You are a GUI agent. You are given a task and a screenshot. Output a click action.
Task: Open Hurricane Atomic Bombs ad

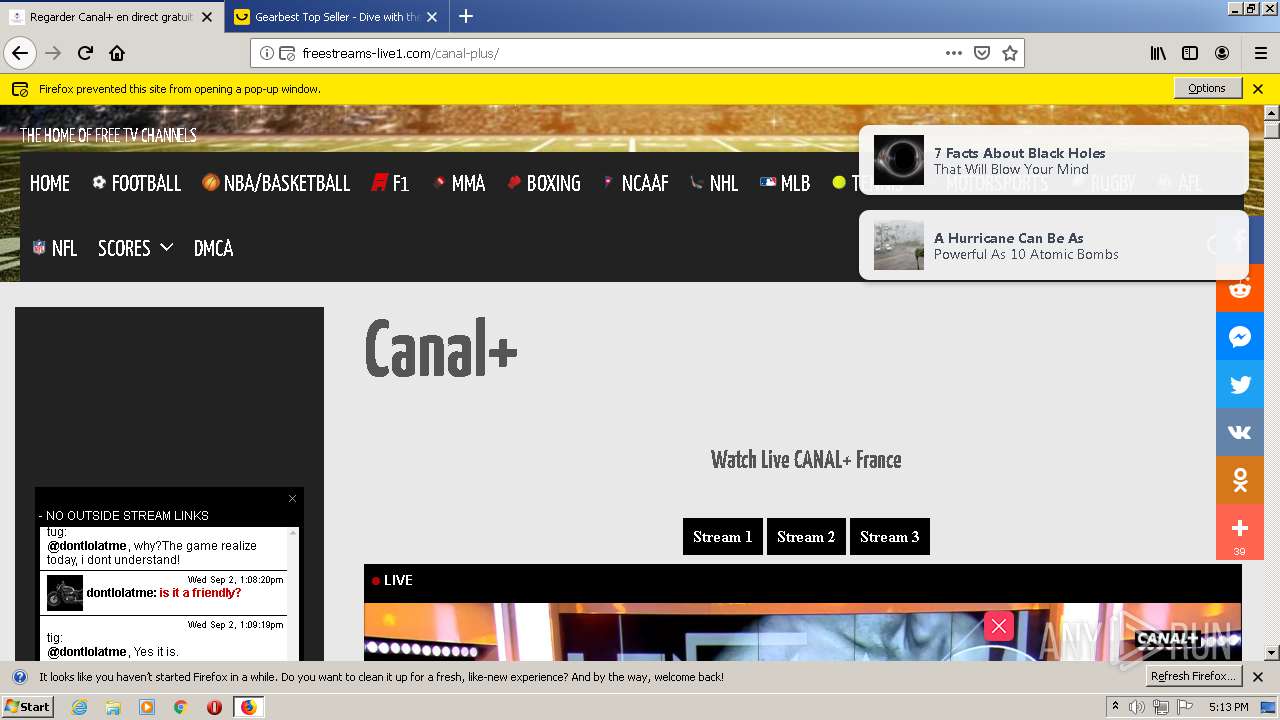(x=1053, y=245)
